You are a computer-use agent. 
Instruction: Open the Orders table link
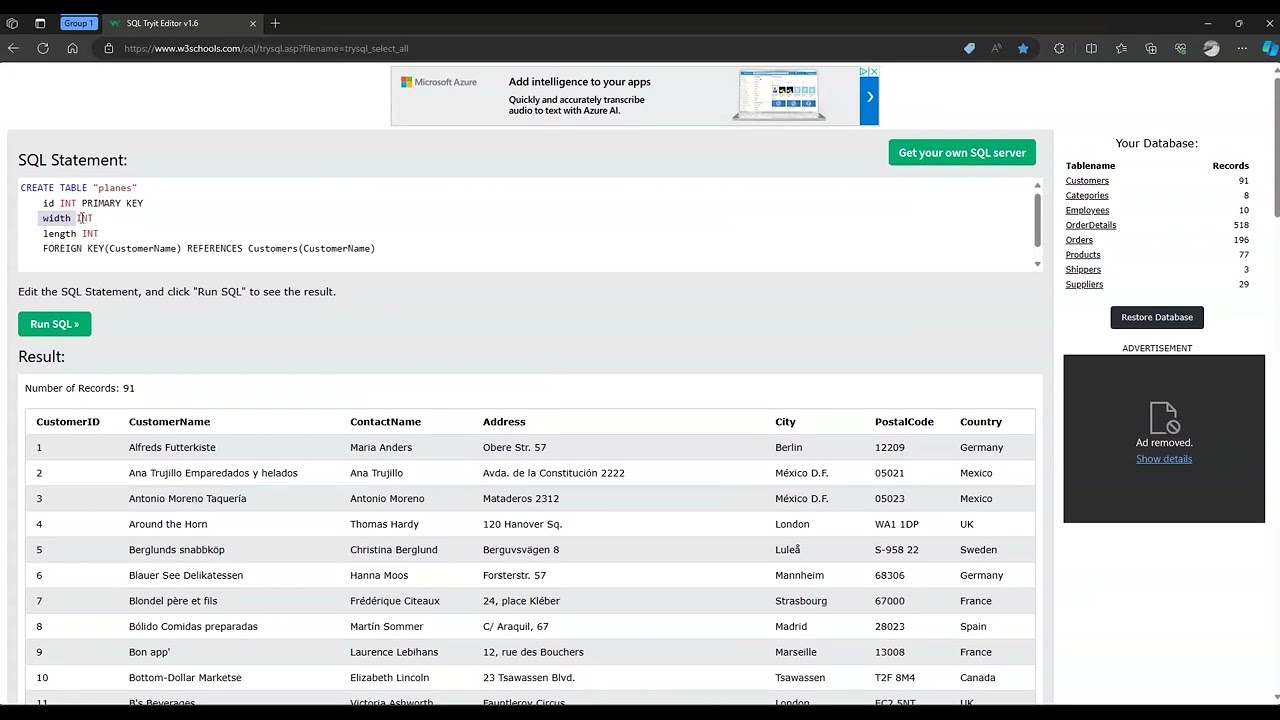tap(1079, 240)
